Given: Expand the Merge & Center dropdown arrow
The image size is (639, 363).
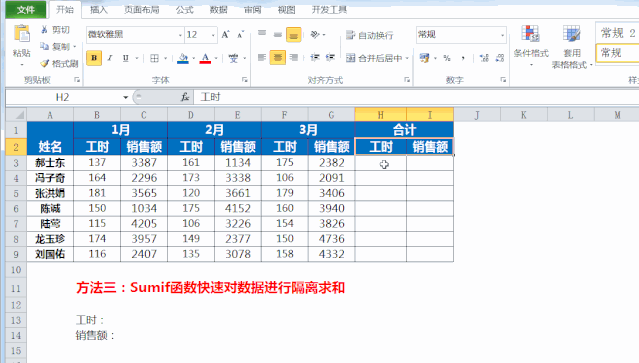Looking at the screenshot, I should pyautogui.click(x=407, y=58).
